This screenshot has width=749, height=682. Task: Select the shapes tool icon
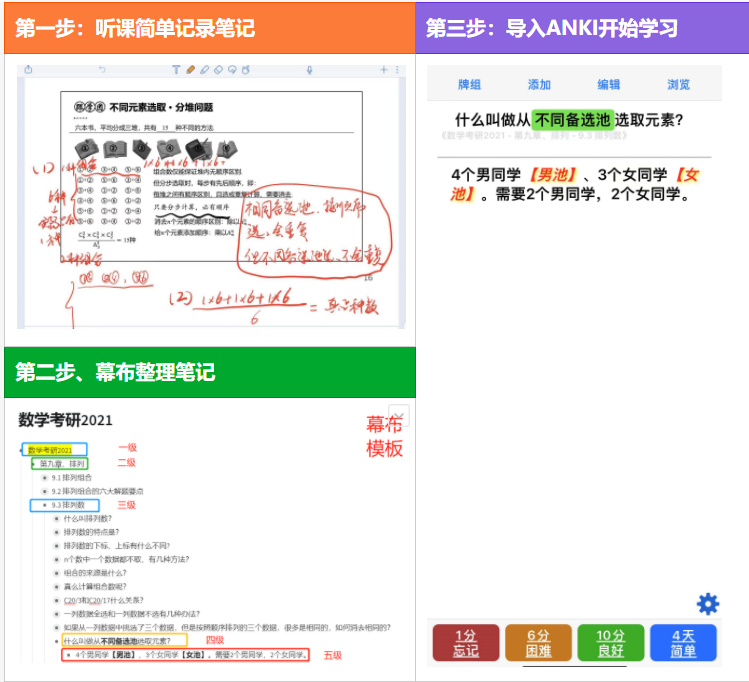click(246, 70)
